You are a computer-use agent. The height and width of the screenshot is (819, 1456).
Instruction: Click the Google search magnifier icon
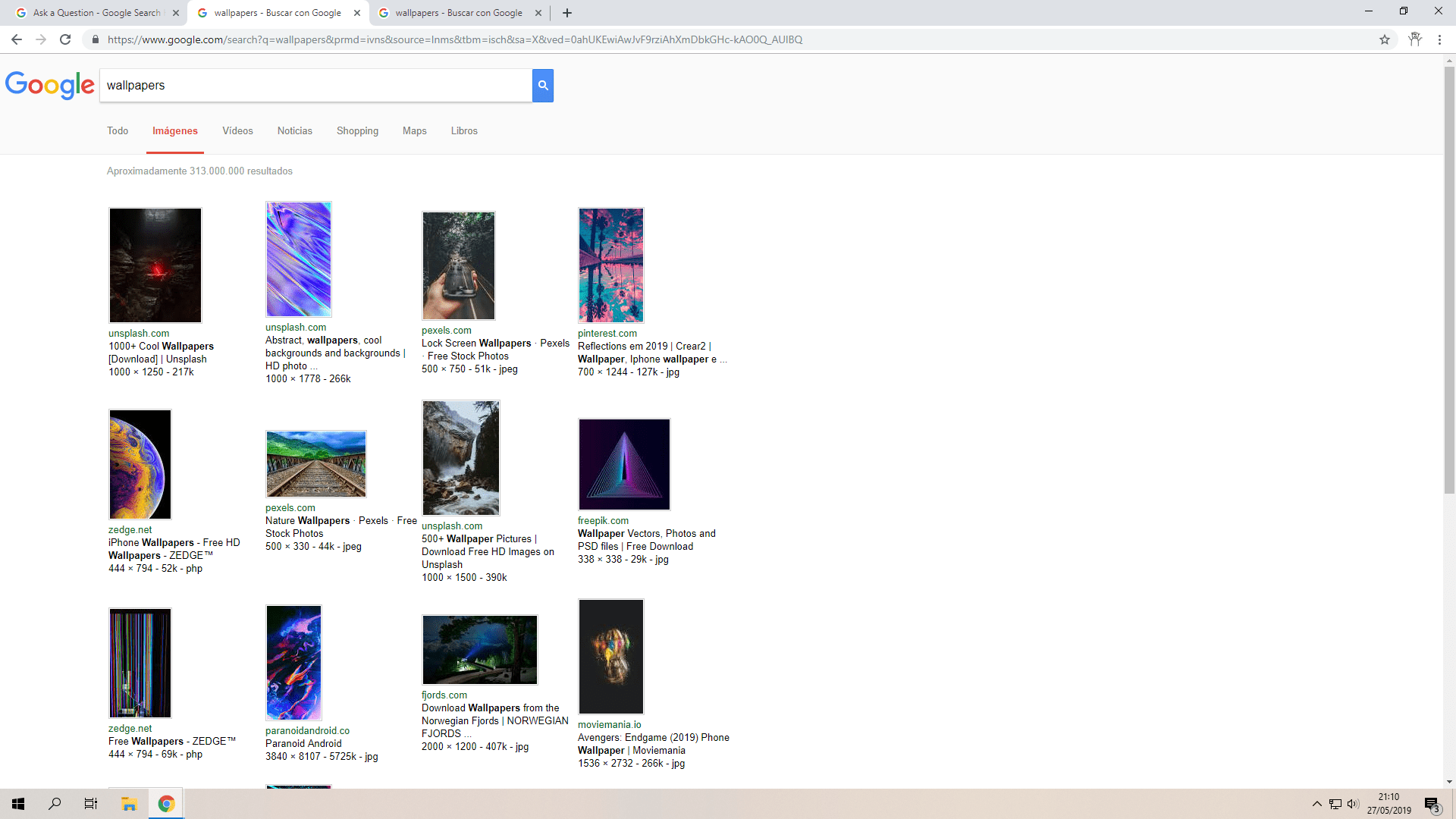(x=542, y=85)
